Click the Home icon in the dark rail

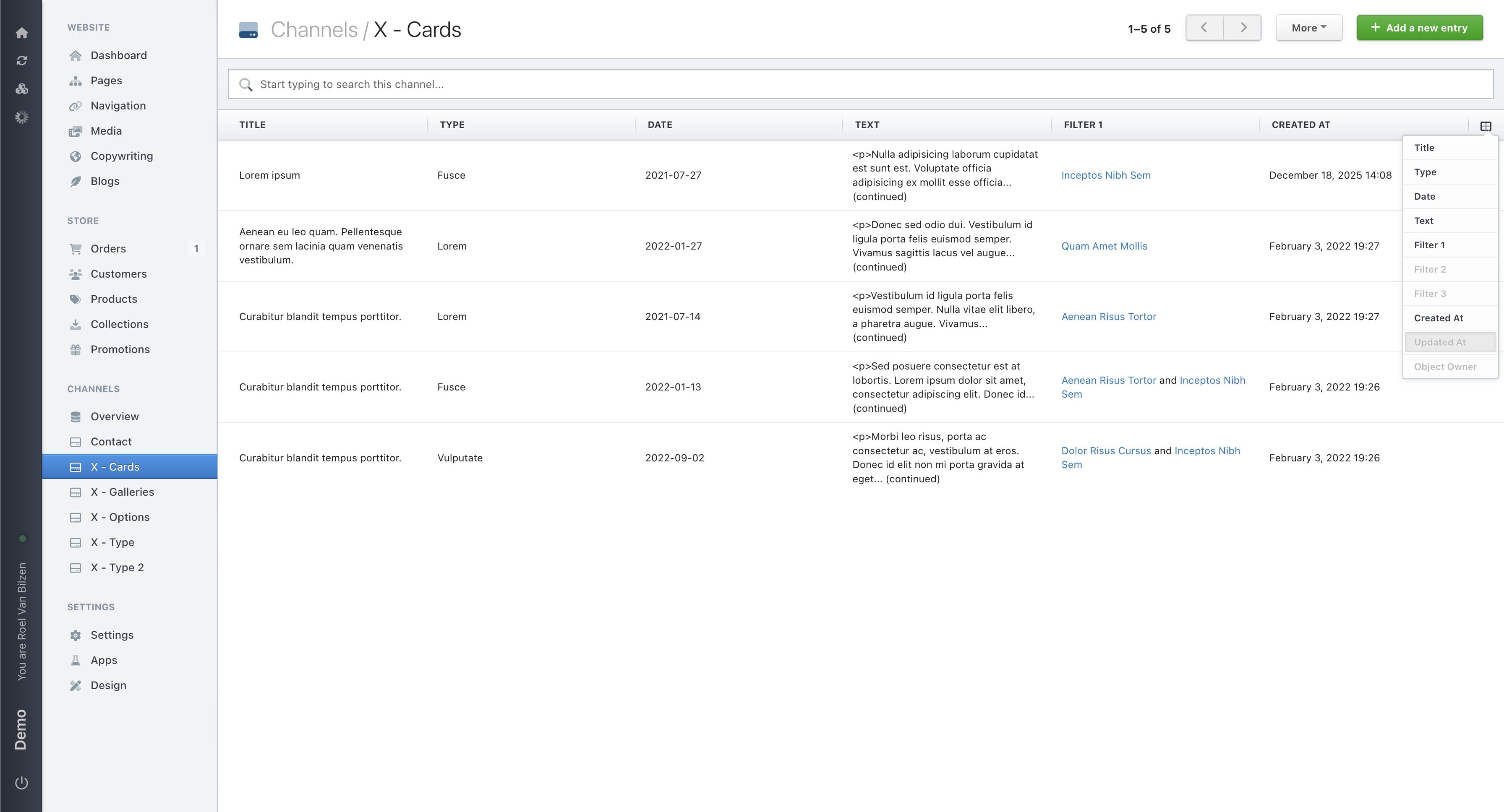coord(21,33)
